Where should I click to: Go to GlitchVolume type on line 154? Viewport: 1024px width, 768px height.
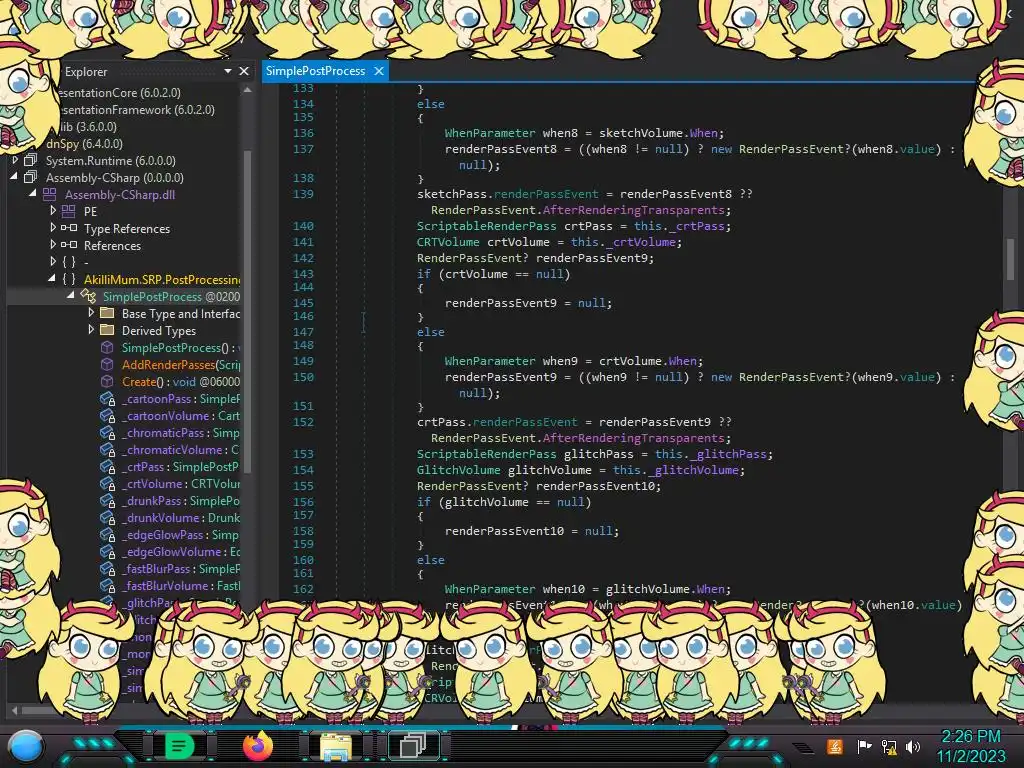tap(458, 470)
